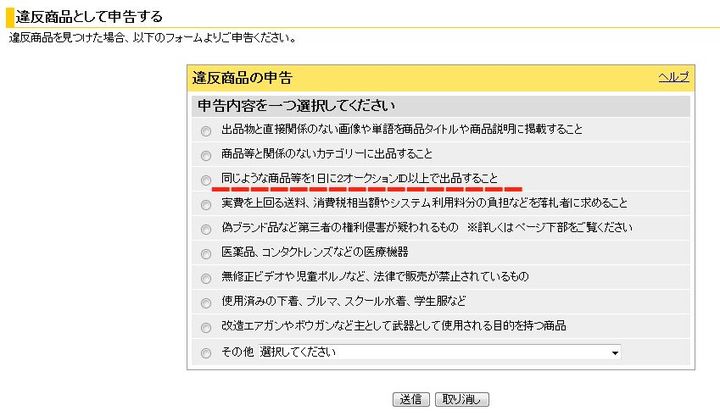The height and width of the screenshot is (416, 720).
Task: Select the medicines and contact lenses (医薬品) radio
Action: pyautogui.click(x=206, y=254)
